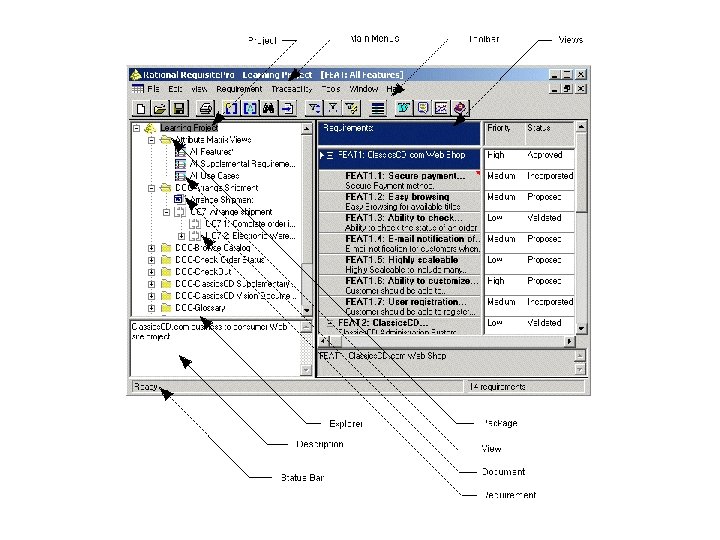Open the File menu
Viewport: 720px width, 540px height.
click(153, 89)
